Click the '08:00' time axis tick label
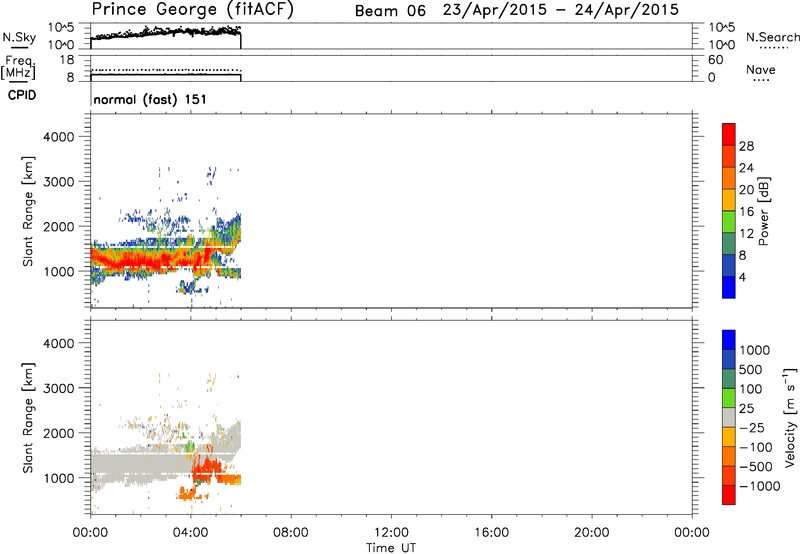Image resolution: width=800 pixels, height=554 pixels. click(291, 533)
